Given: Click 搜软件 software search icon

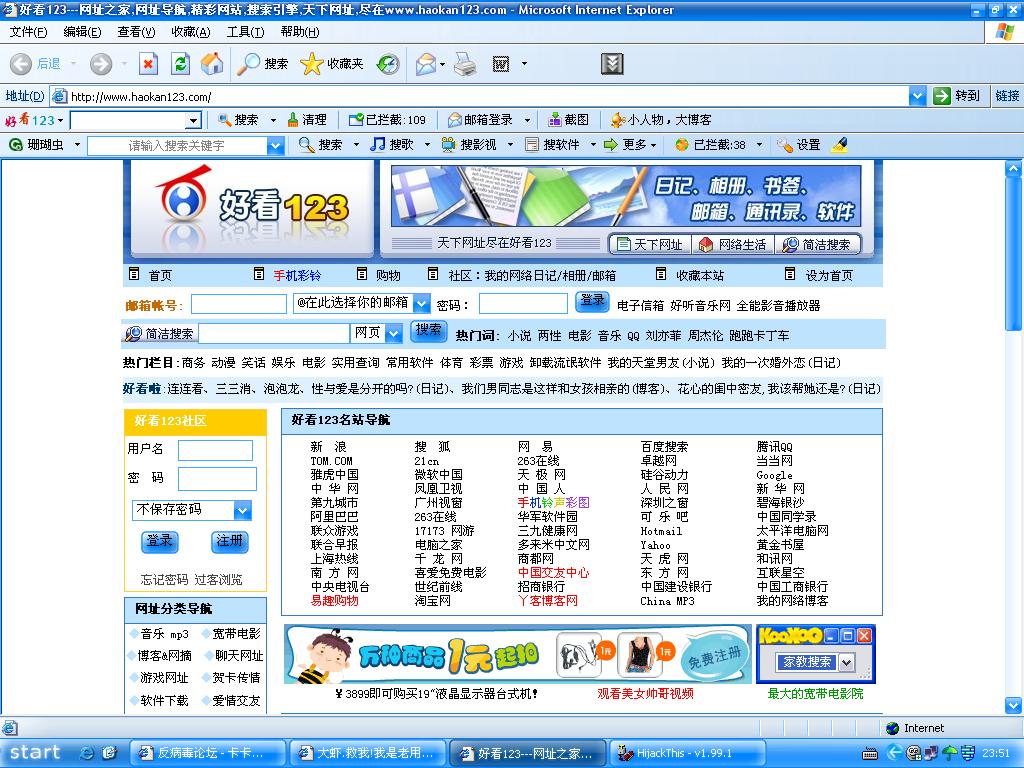Looking at the screenshot, I should click(x=552, y=144).
